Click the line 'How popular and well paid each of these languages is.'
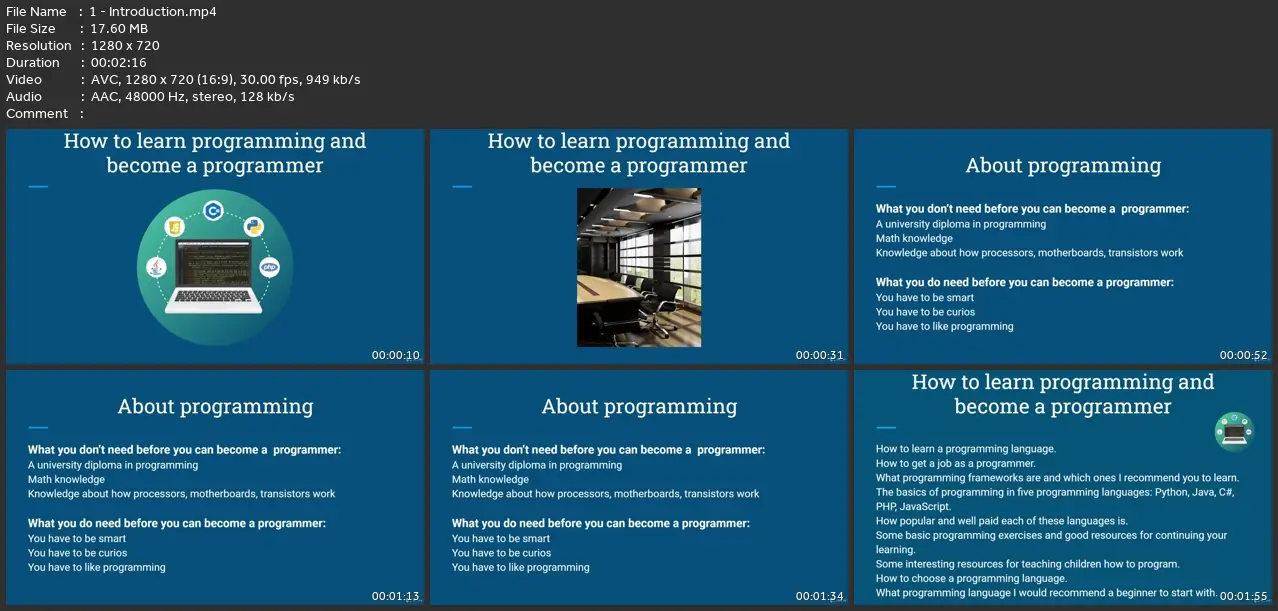The width and height of the screenshot is (1278, 611). tap(1002, 521)
